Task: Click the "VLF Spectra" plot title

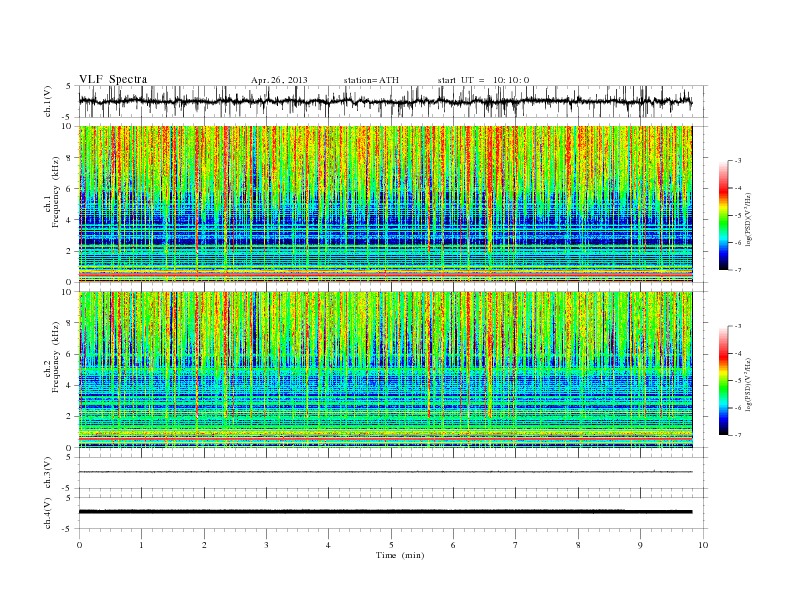Action: pyautogui.click(x=113, y=79)
